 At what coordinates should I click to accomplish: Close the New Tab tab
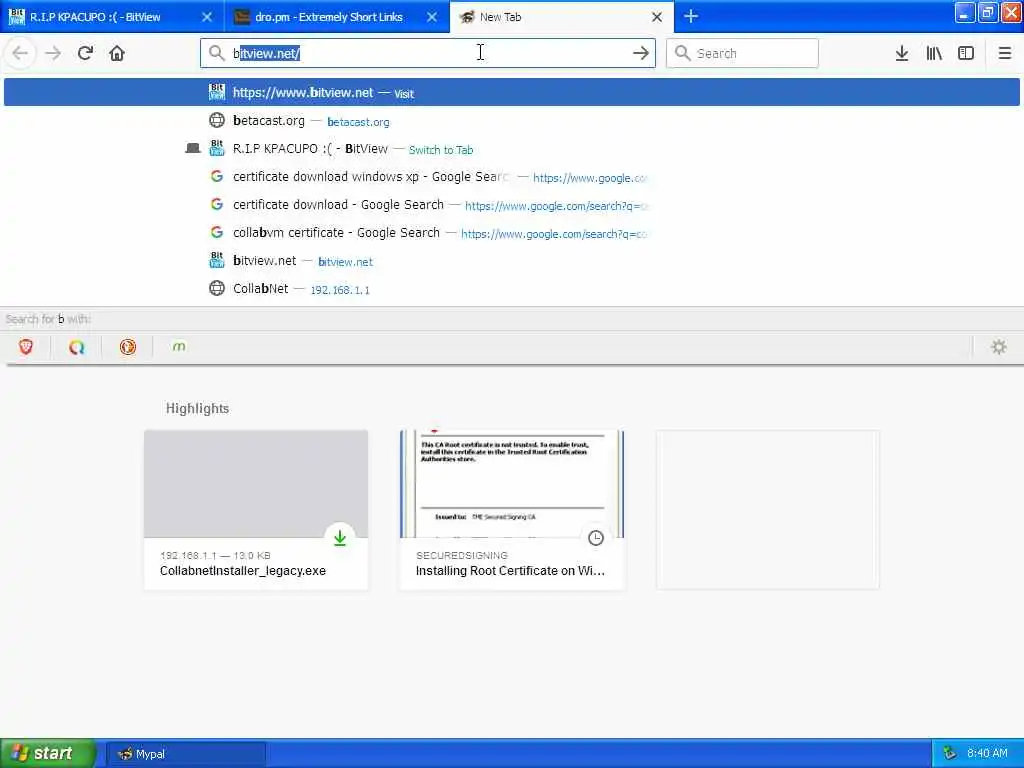(x=657, y=17)
